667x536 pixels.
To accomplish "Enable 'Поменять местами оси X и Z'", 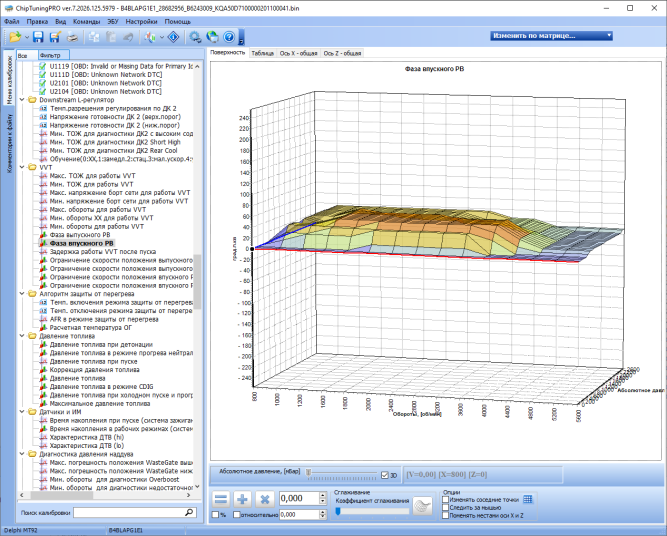I will (446, 516).
